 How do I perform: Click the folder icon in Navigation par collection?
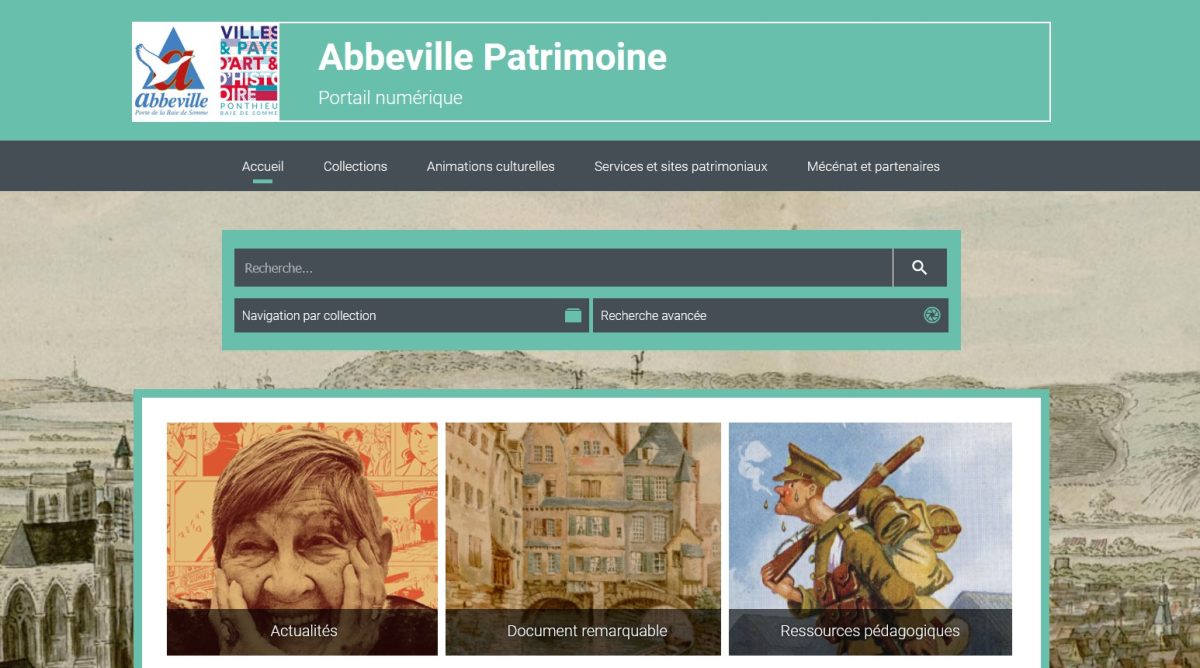[x=573, y=315]
